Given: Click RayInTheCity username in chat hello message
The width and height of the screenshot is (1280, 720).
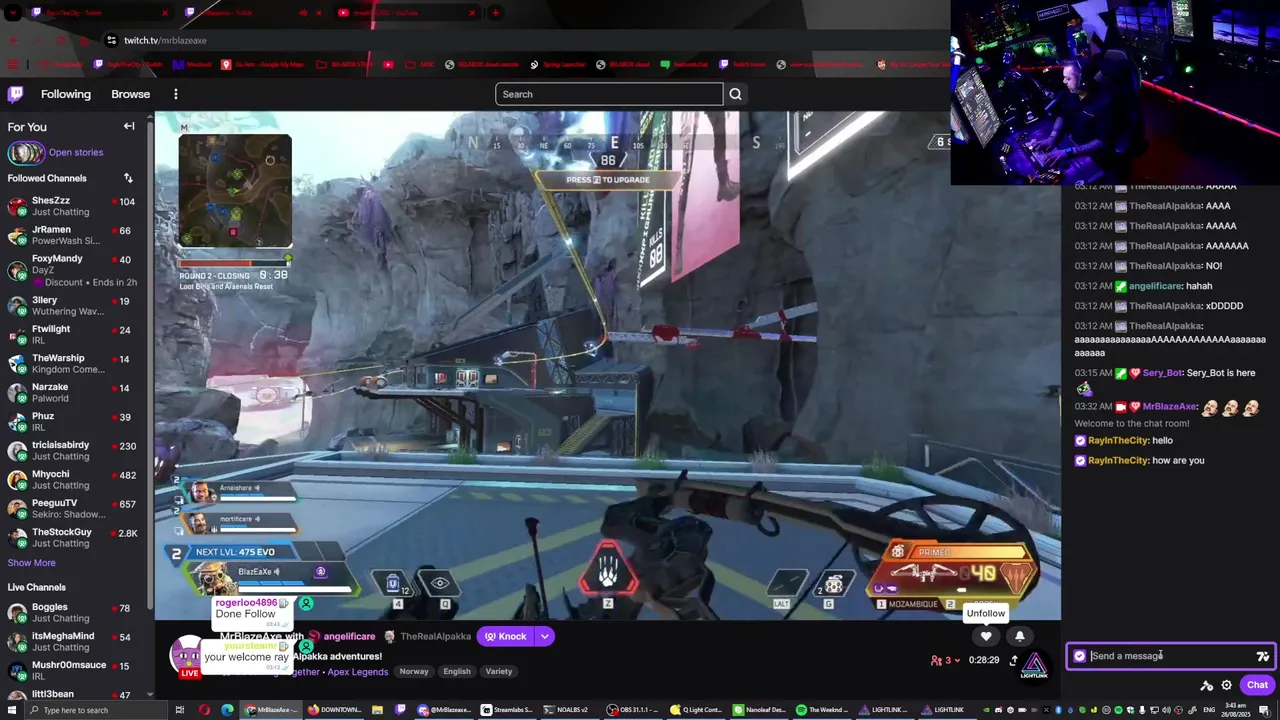Looking at the screenshot, I should pyautogui.click(x=1117, y=440).
